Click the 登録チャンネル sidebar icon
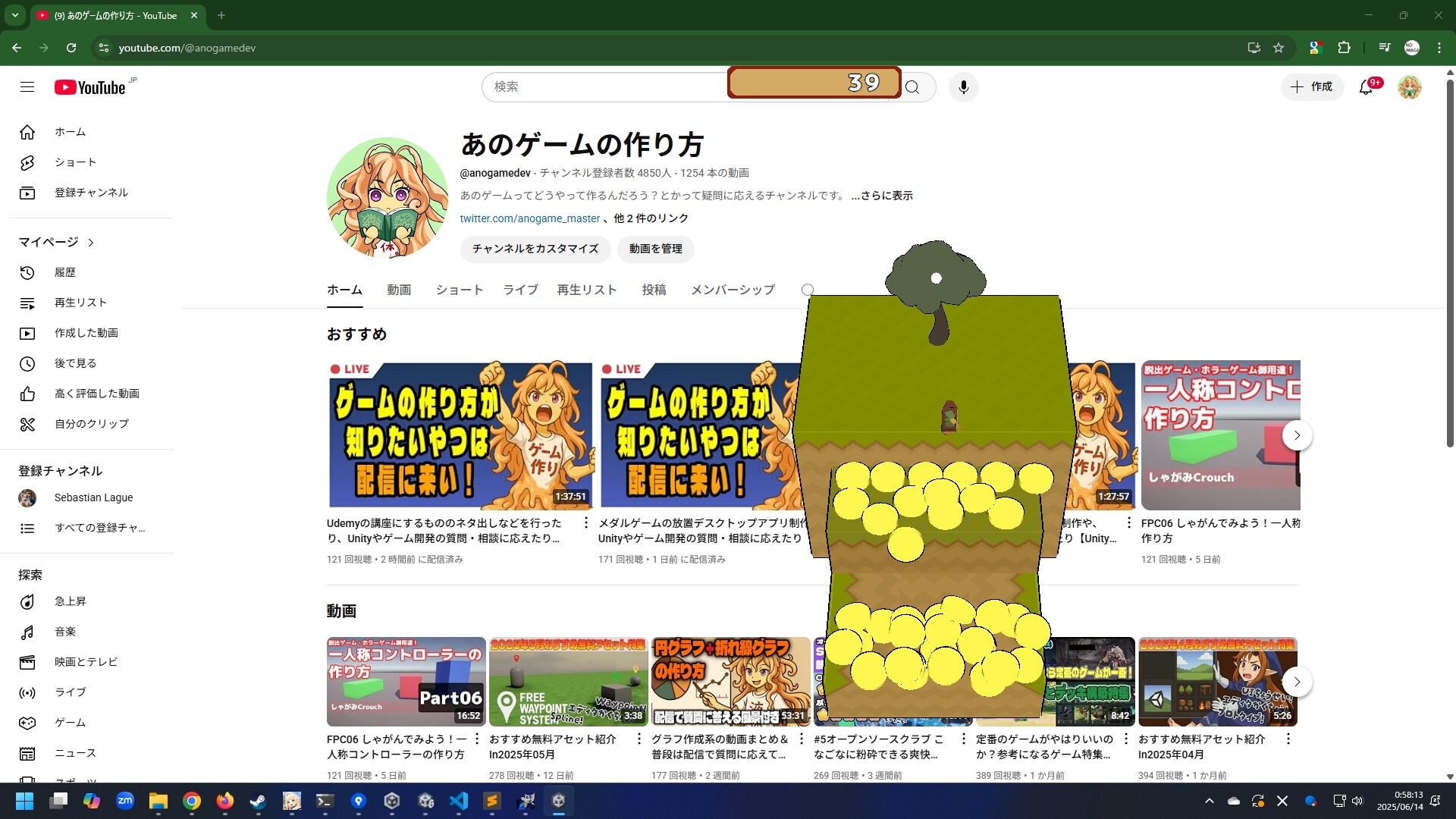The height and width of the screenshot is (819, 1456). click(x=27, y=193)
